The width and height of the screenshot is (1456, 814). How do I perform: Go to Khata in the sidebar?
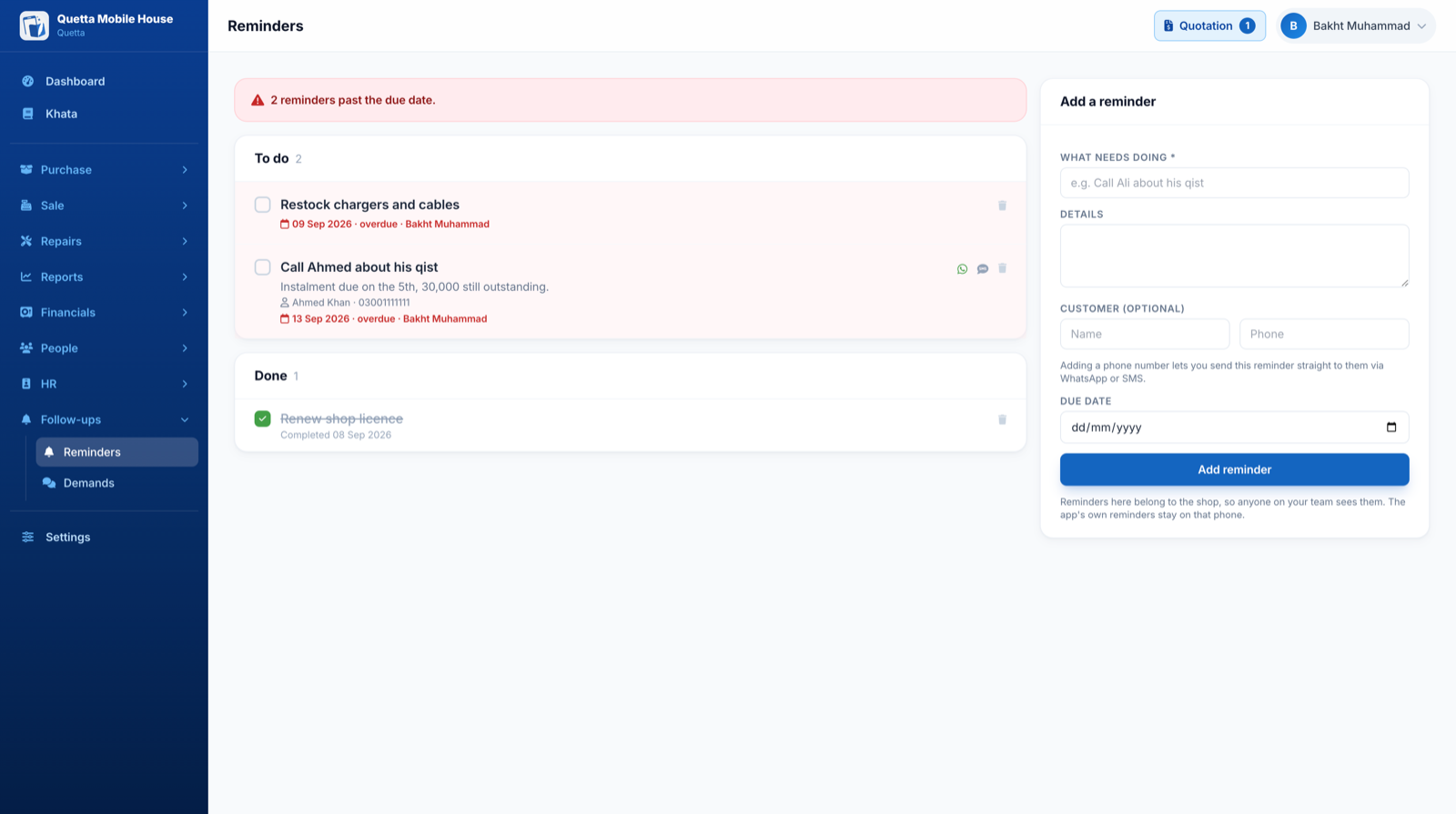click(x=104, y=114)
